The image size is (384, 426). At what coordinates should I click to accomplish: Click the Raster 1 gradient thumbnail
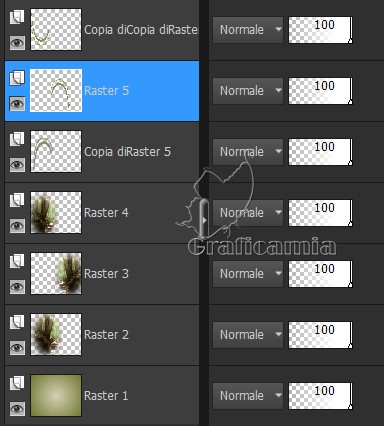[x=56, y=395]
